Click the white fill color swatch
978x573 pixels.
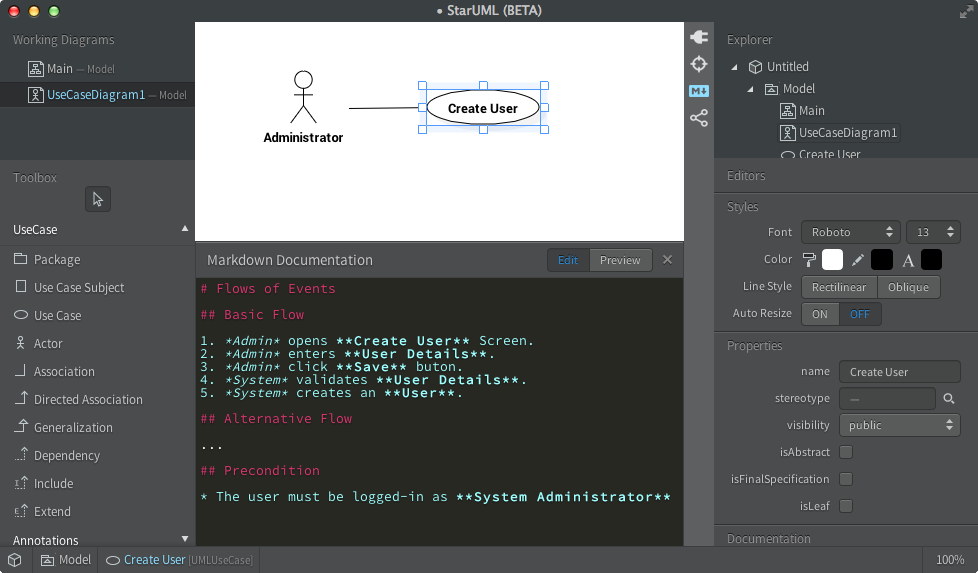(832, 260)
